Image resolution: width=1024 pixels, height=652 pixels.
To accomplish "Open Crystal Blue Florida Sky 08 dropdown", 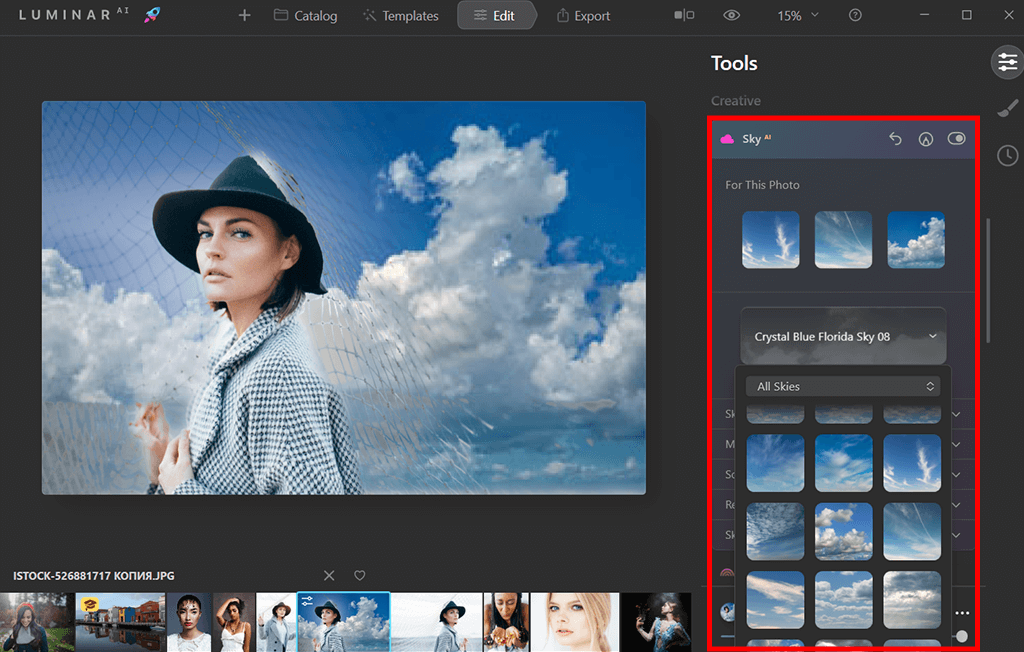I will pos(843,336).
